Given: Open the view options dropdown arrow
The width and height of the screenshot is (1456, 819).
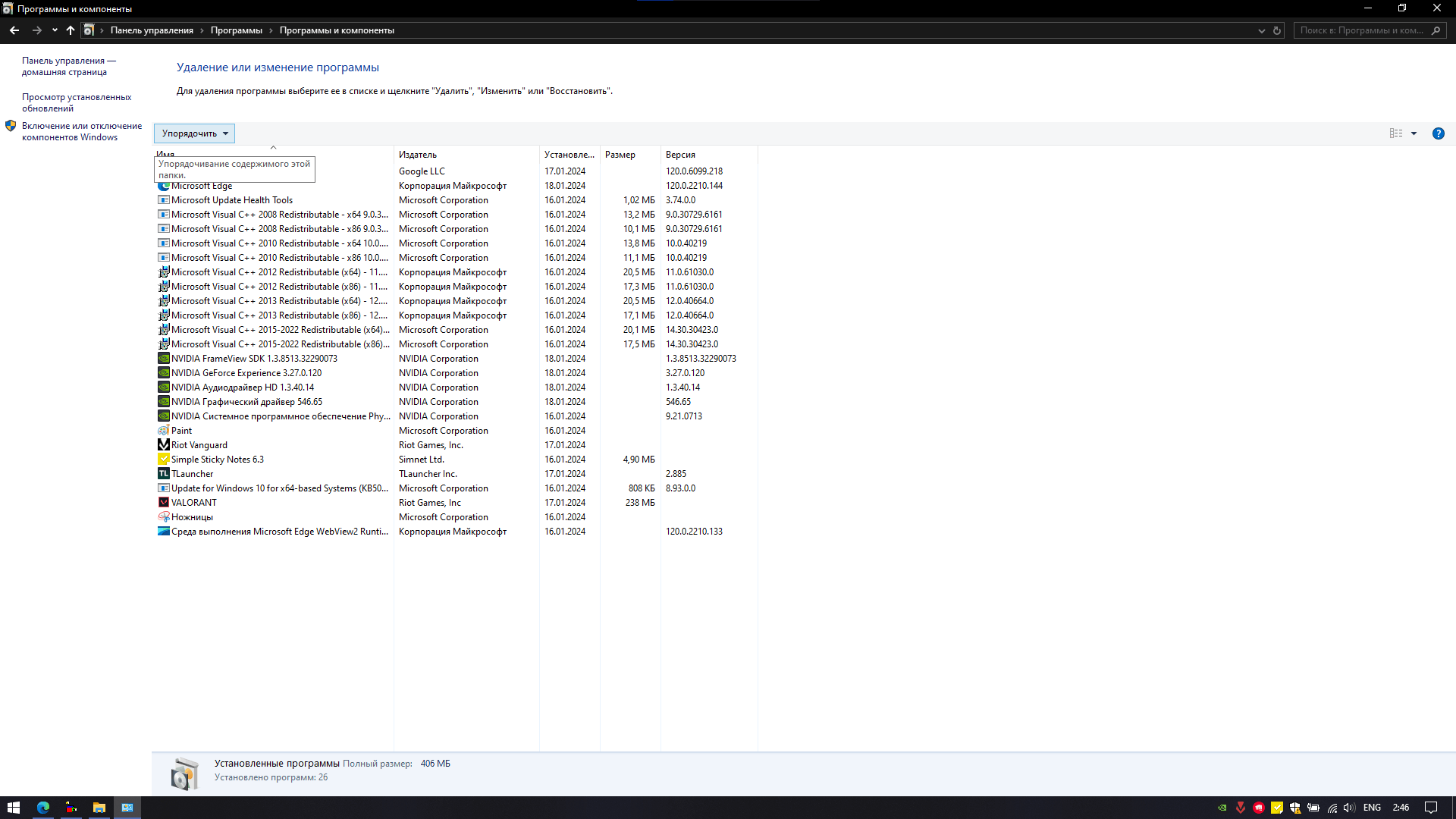Looking at the screenshot, I should [1414, 133].
